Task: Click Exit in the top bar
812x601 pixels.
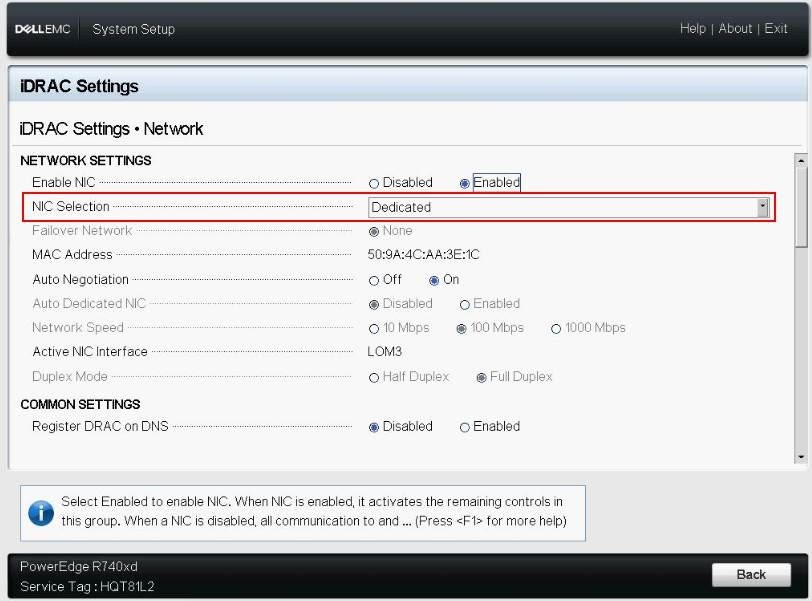Action: coord(776,28)
